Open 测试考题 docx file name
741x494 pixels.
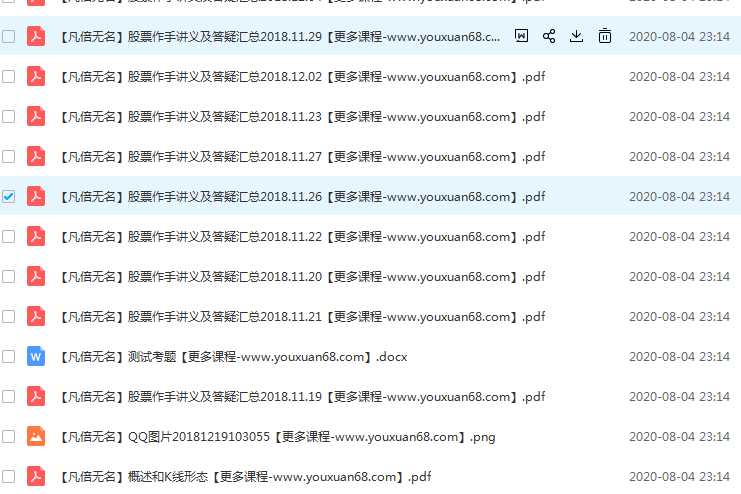[x=233, y=356]
